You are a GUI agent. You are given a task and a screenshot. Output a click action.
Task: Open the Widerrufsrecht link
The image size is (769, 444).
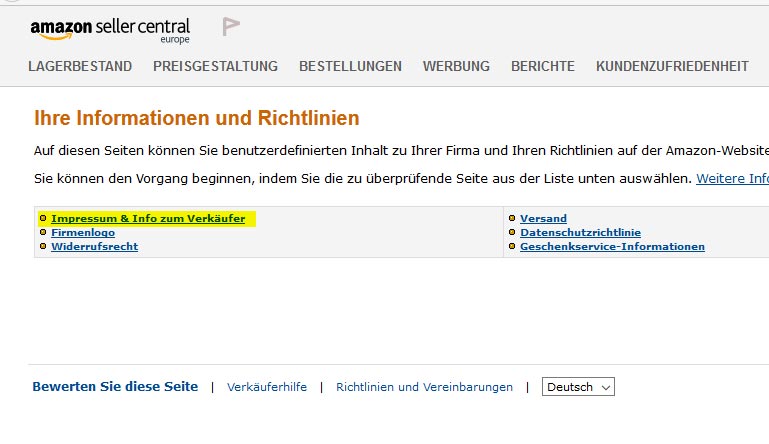[x=95, y=246]
